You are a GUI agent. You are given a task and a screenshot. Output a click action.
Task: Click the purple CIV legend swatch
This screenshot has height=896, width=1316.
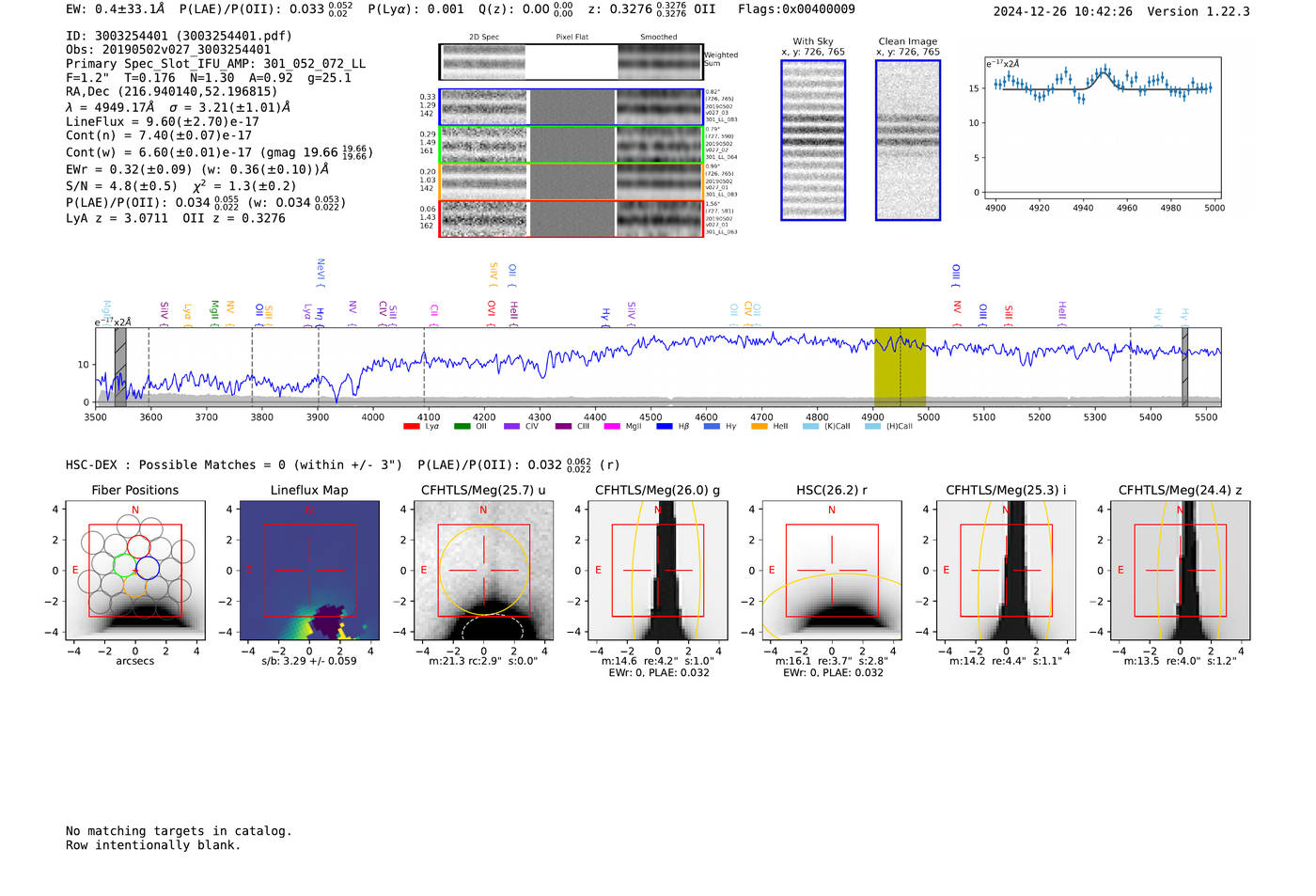[x=511, y=427]
